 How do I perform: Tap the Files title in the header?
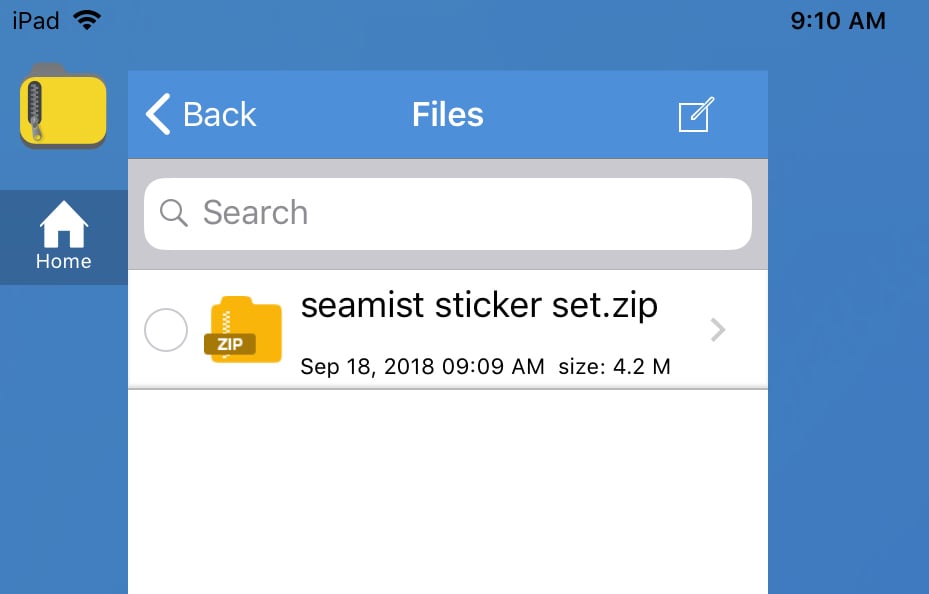448,114
